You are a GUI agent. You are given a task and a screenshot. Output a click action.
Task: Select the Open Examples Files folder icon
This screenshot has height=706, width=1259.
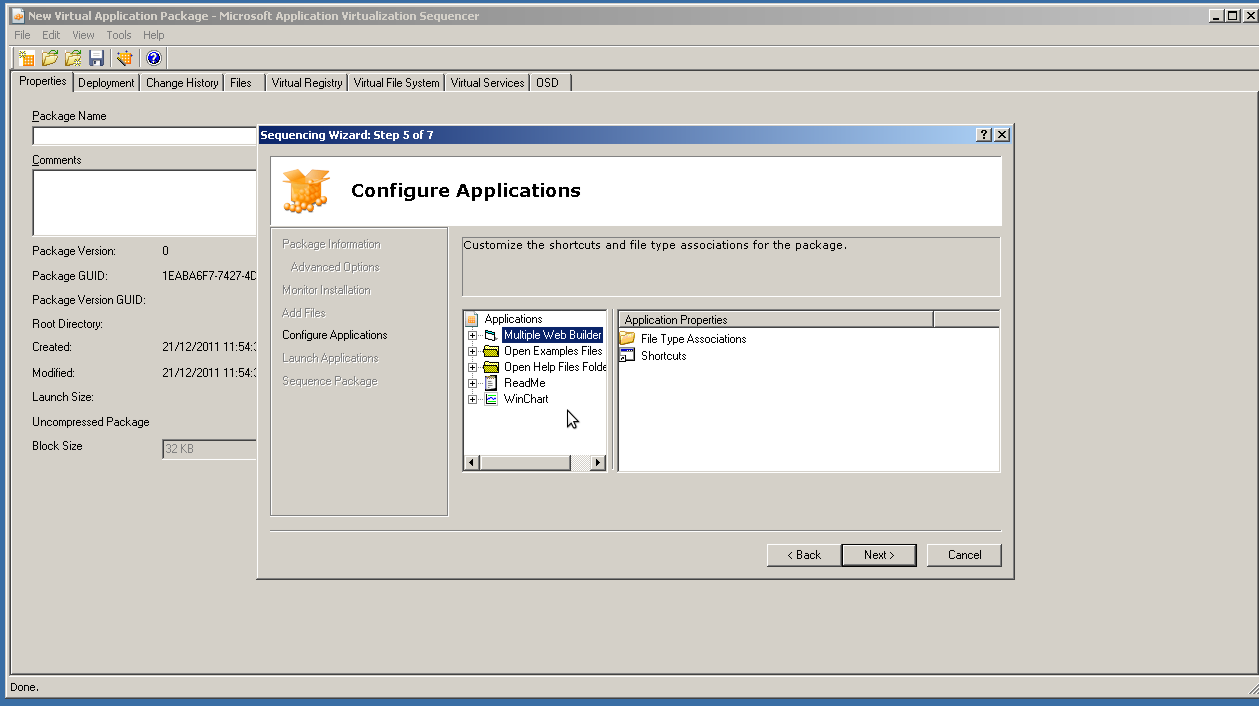(x=491, y=351)
